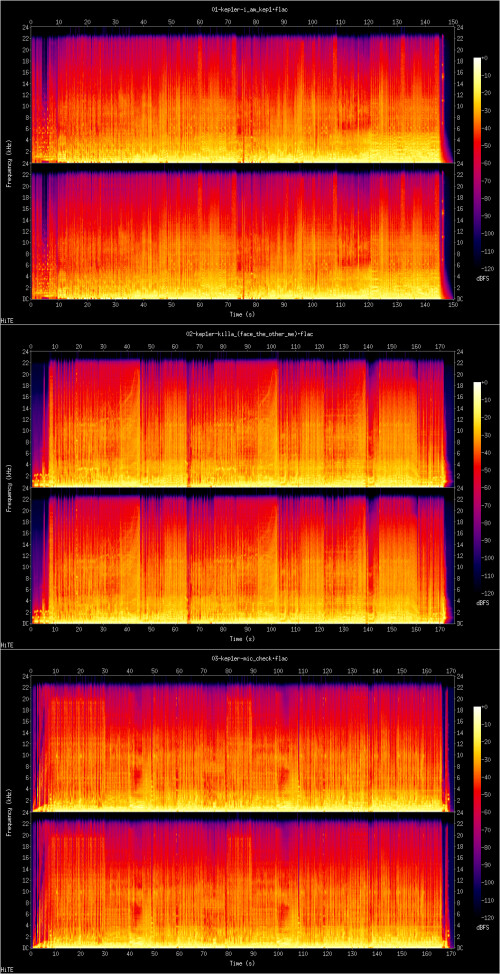Click the Time (s) label under 03-kepler-mic_check spectrogram

coord(241,963)
